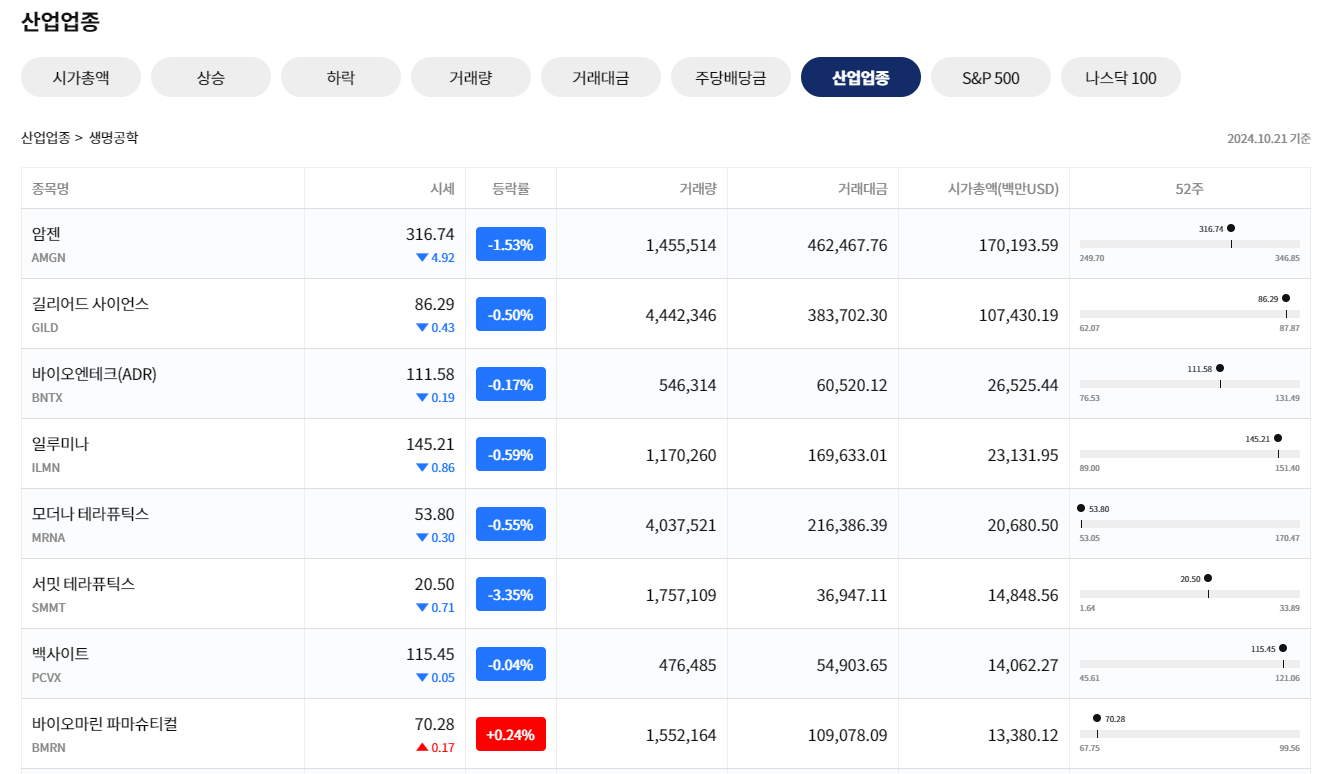Click the volume value 4,442,346

pos(681,315)
